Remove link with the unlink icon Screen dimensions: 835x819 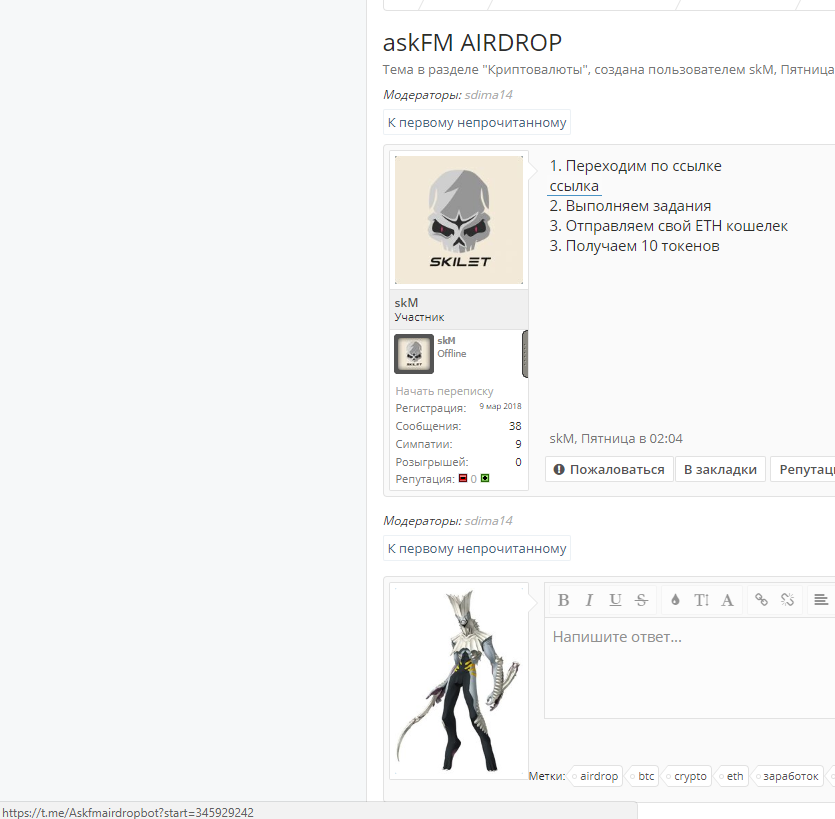[788, 600]
